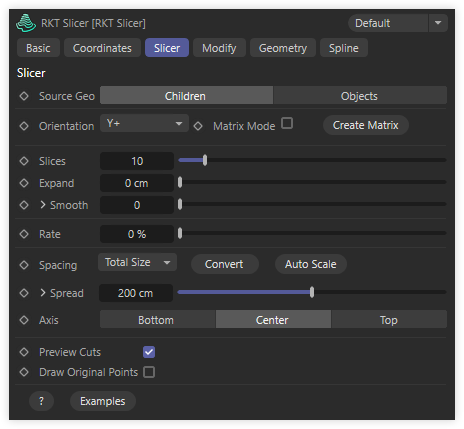The image size is (464, 429).
Task: Open the Orientation Y+ dropdown
Action: (144, 123)
